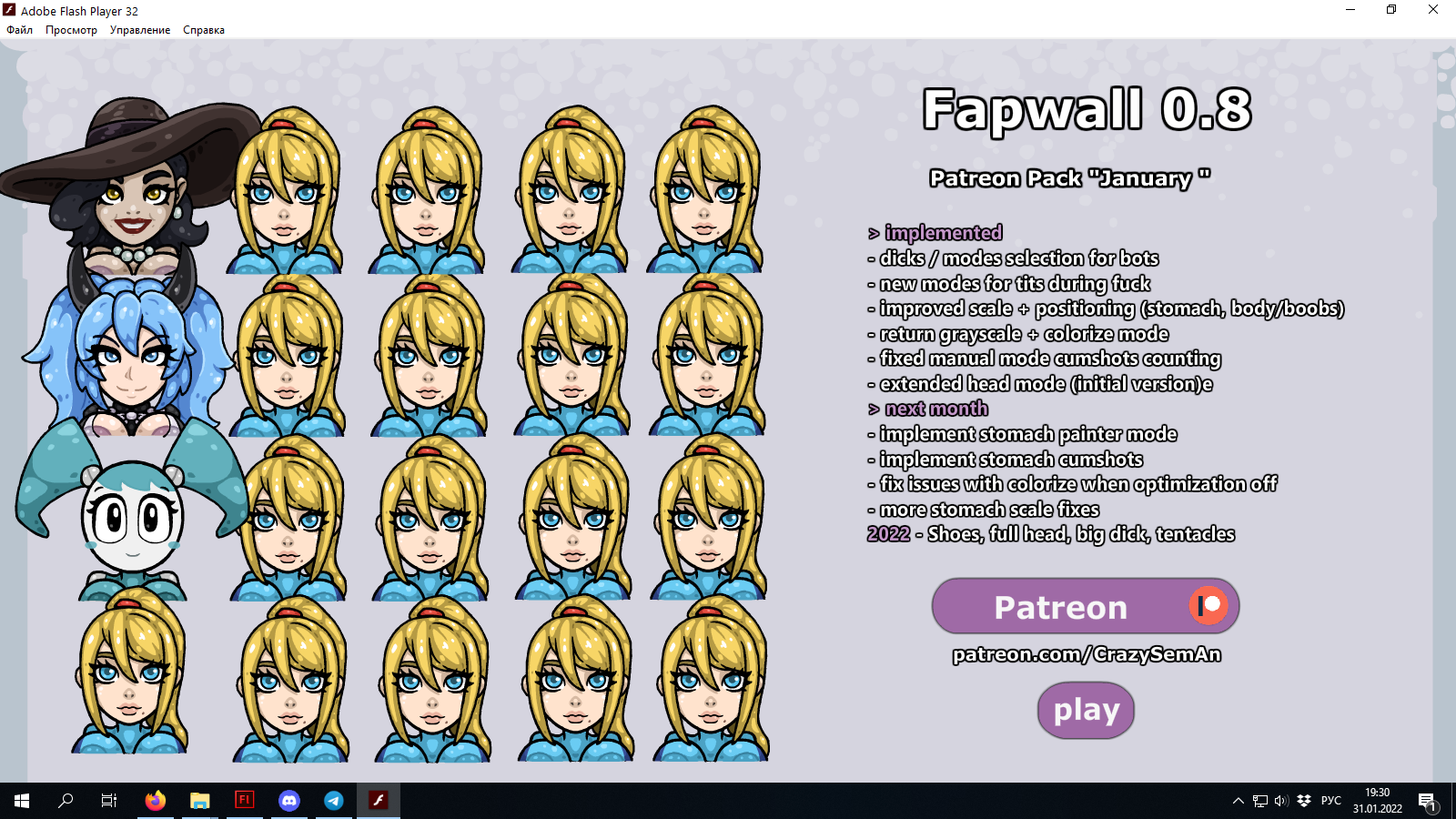Click the patreon.com/CrazySemAn link text
This screenshot has width=1456, height=819.
click(x=1087, y=654)
